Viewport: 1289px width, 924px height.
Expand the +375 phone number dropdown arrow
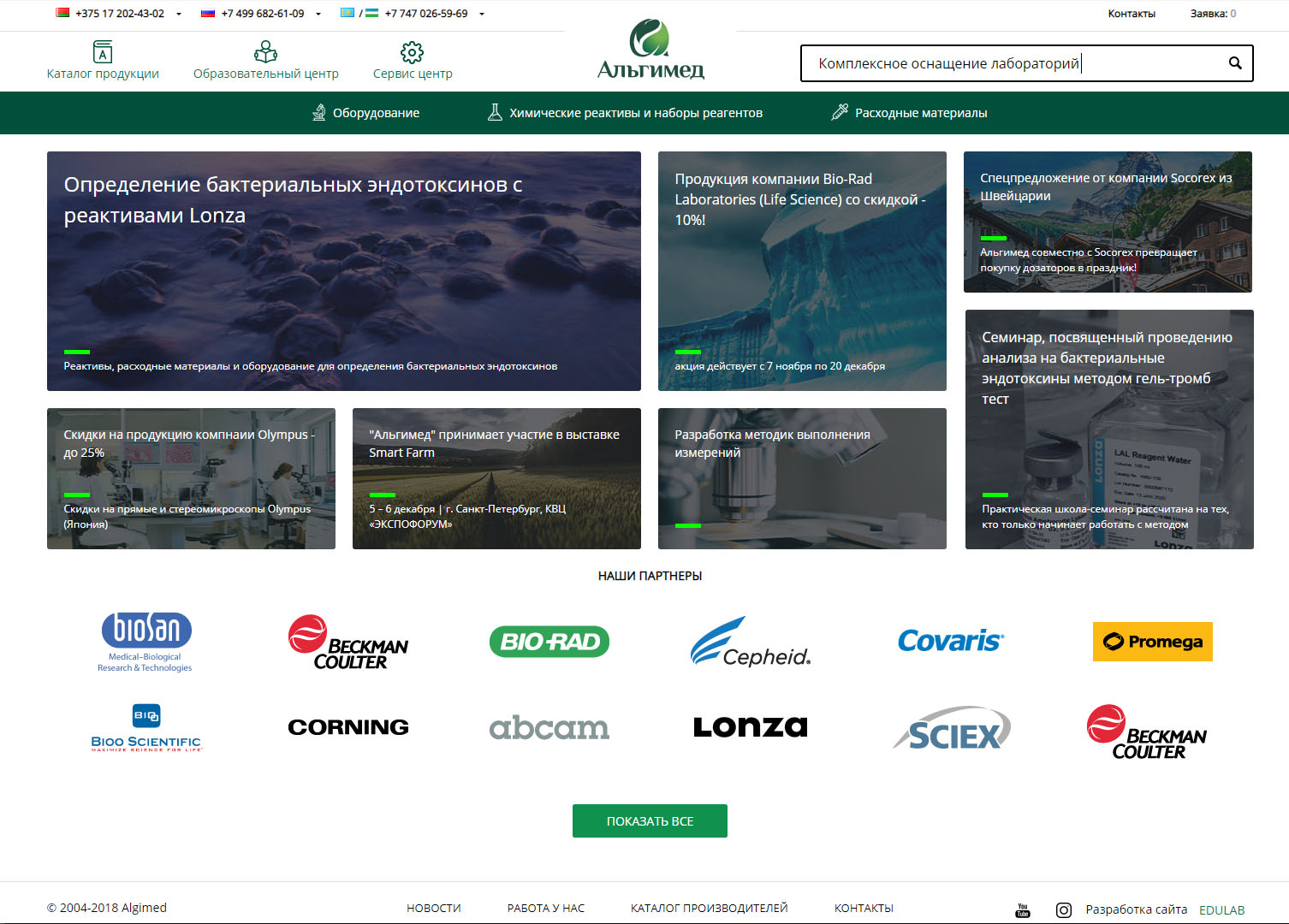coord(179,14)
